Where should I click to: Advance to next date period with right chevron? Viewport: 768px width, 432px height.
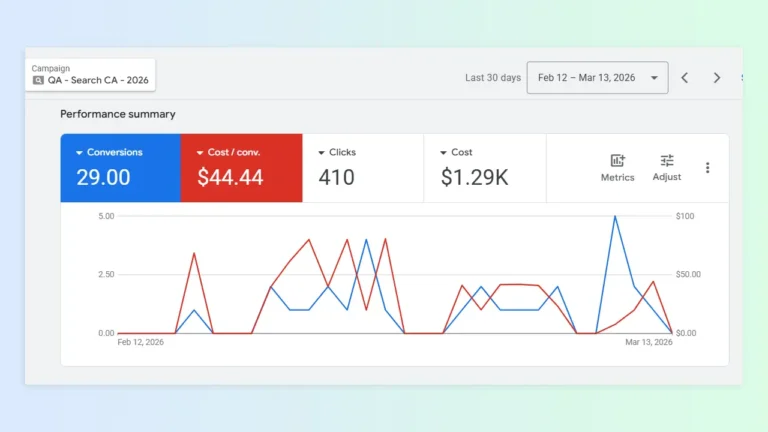(716, 78)
